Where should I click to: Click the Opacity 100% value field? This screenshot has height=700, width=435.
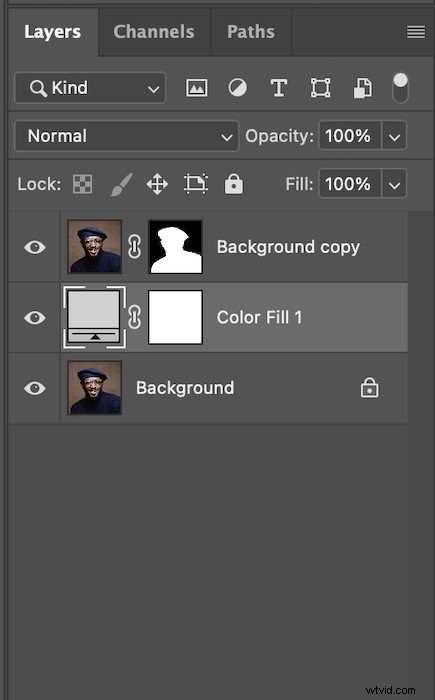click(x=349, y=135)
